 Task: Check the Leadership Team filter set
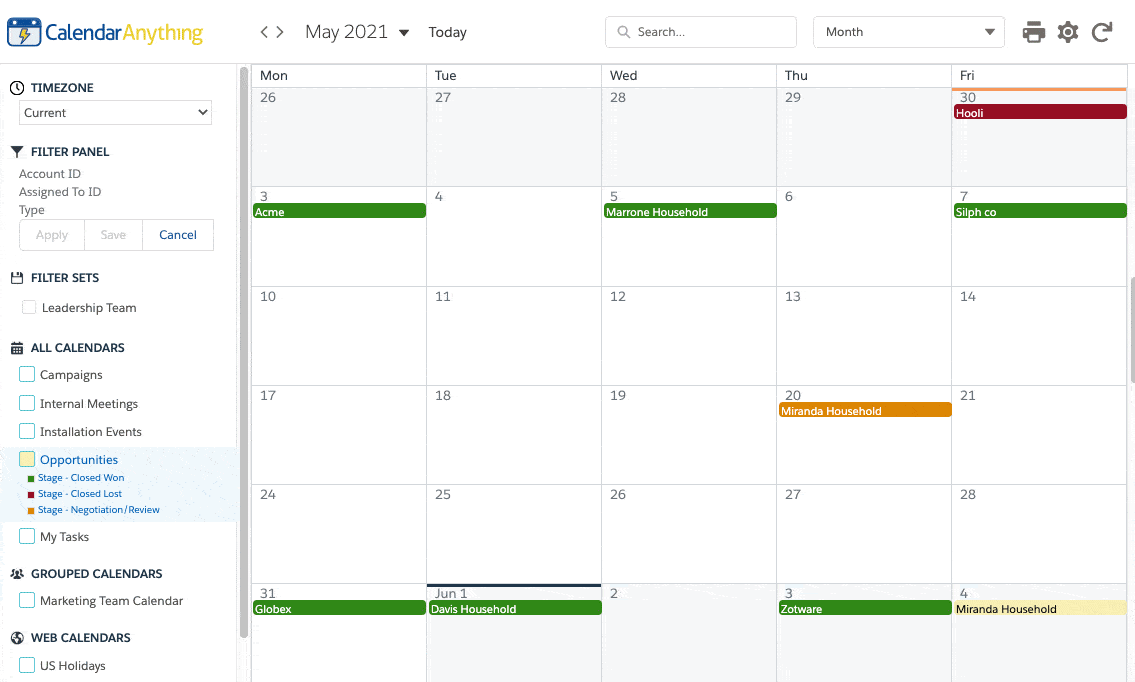(29, 307)
